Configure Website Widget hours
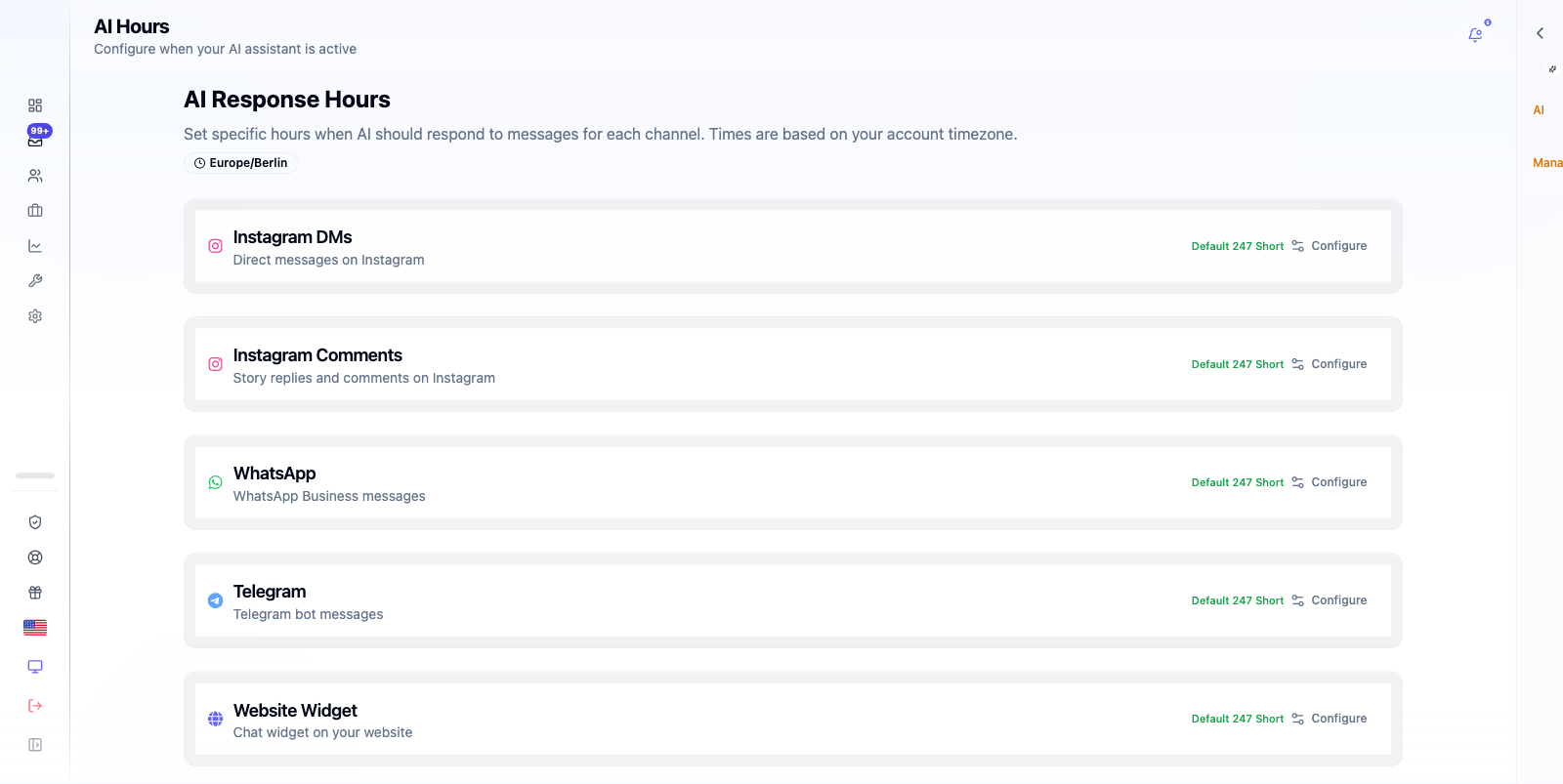This screenshot has width=1563, height=784. coord(1330,719)
